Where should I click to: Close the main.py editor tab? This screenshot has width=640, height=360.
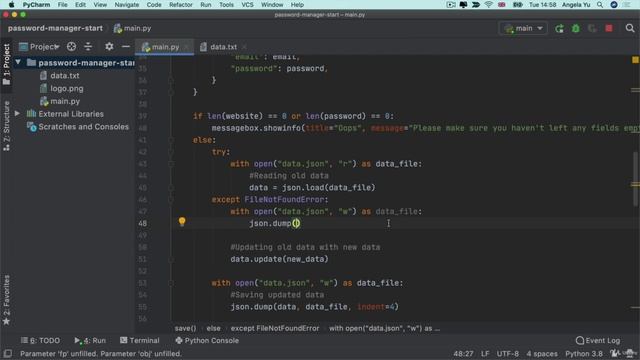[x=187, y=47]
